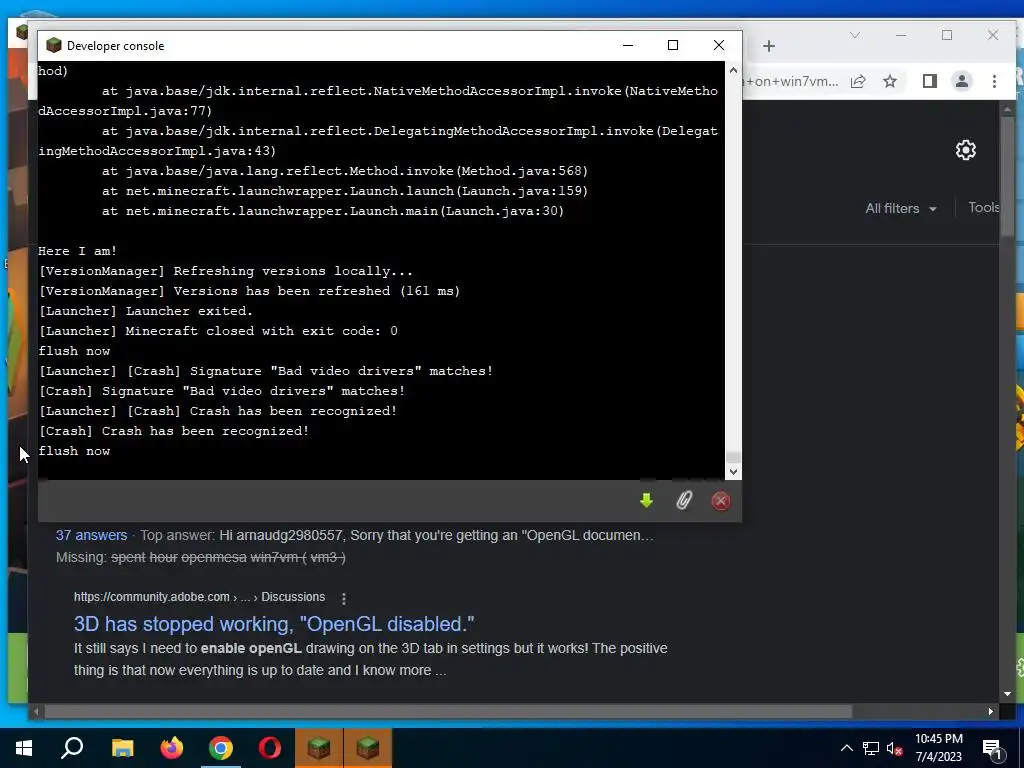Viewport: 1024px width, 768px height.
Task: Open the 37 answers link
Action: click(91, 535)
